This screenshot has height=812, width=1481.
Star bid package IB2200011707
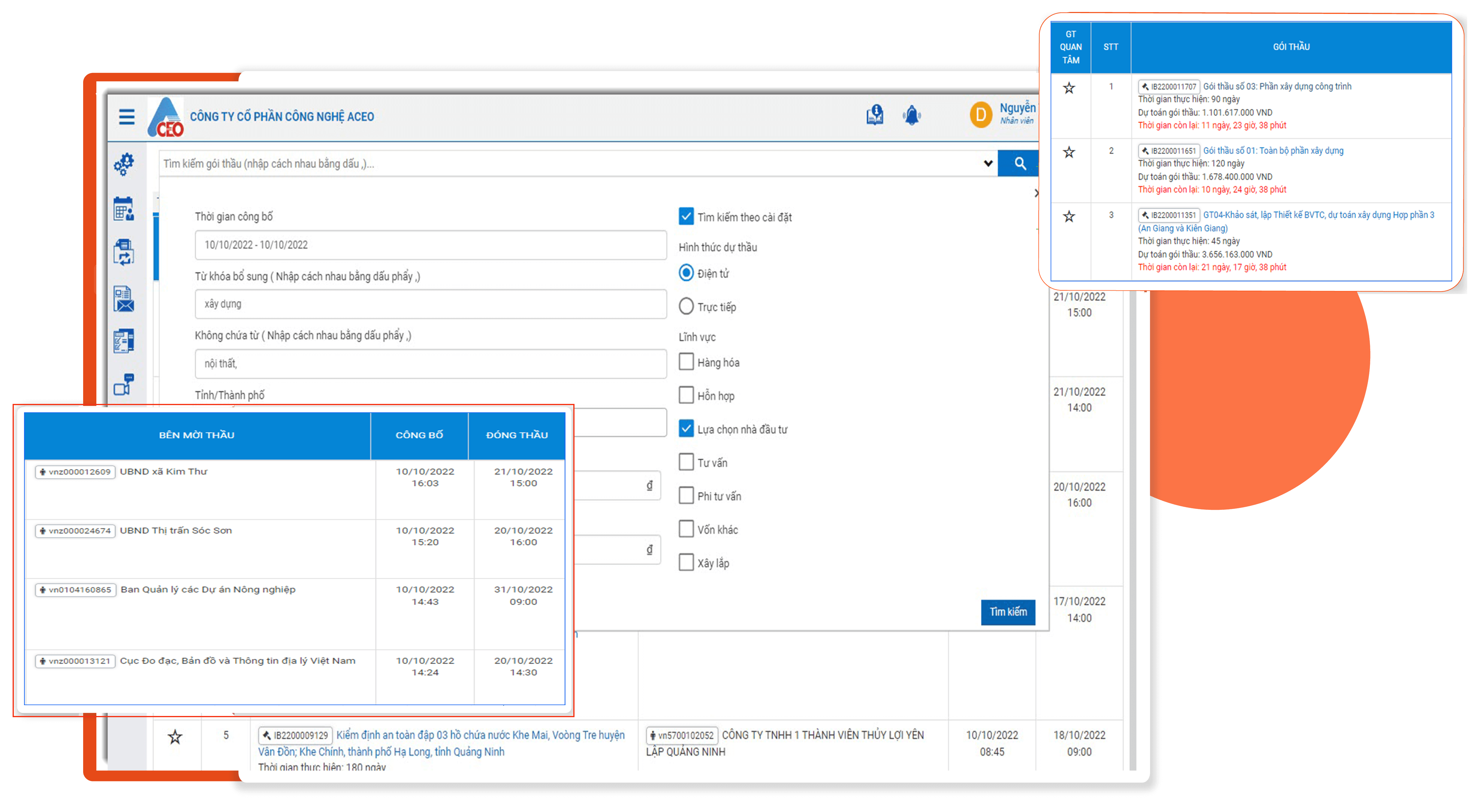click(1069, 88)
